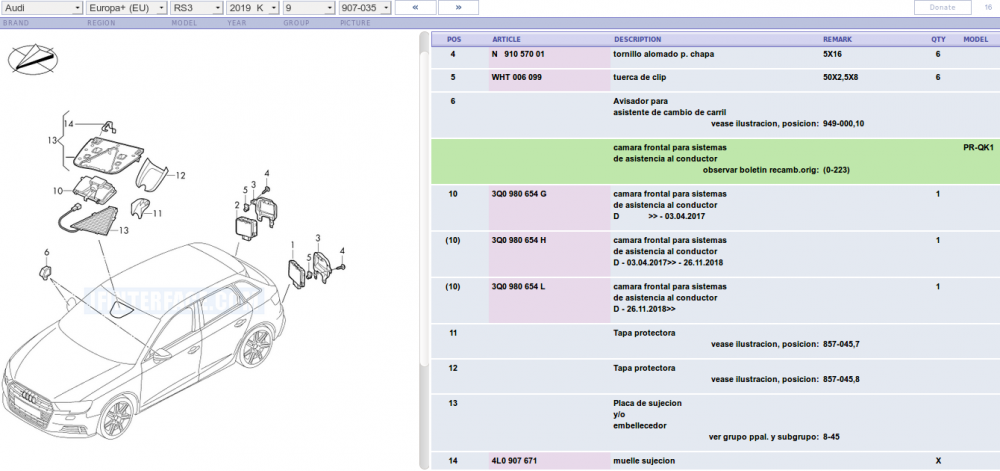
Task: Click remark 5X16
Action: pyautogui.click(x=832, y=54)
